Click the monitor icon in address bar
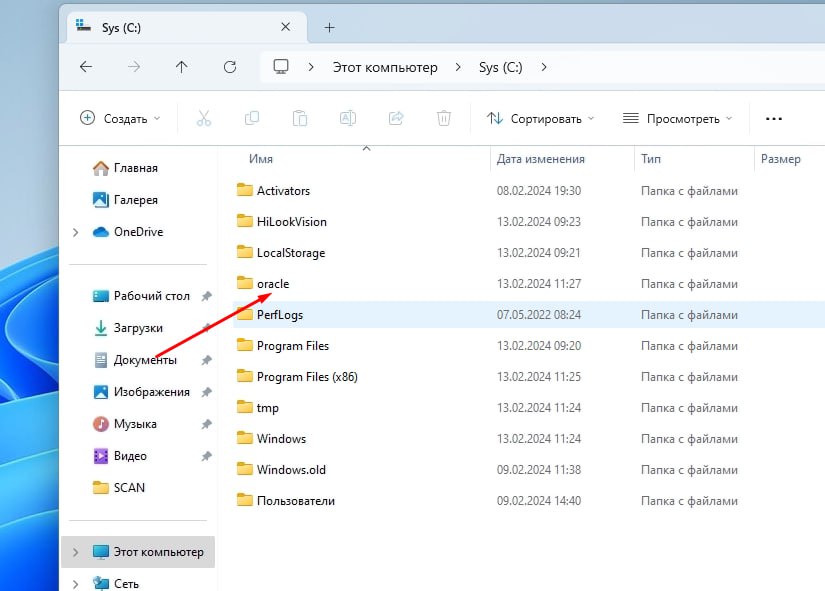The image size is (825, 591). 281,67
